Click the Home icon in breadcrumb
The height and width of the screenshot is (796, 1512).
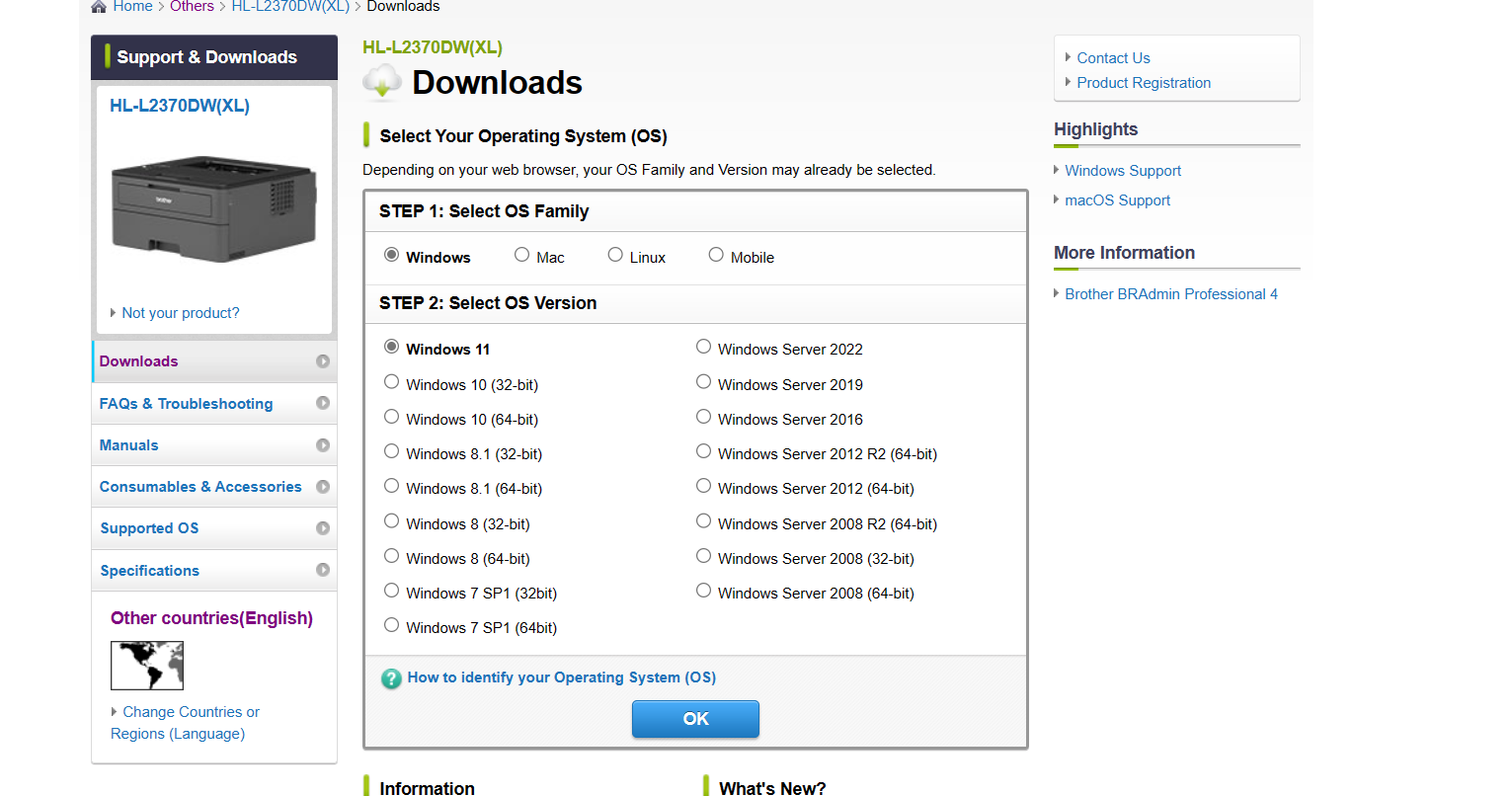(x=99, y=7)
